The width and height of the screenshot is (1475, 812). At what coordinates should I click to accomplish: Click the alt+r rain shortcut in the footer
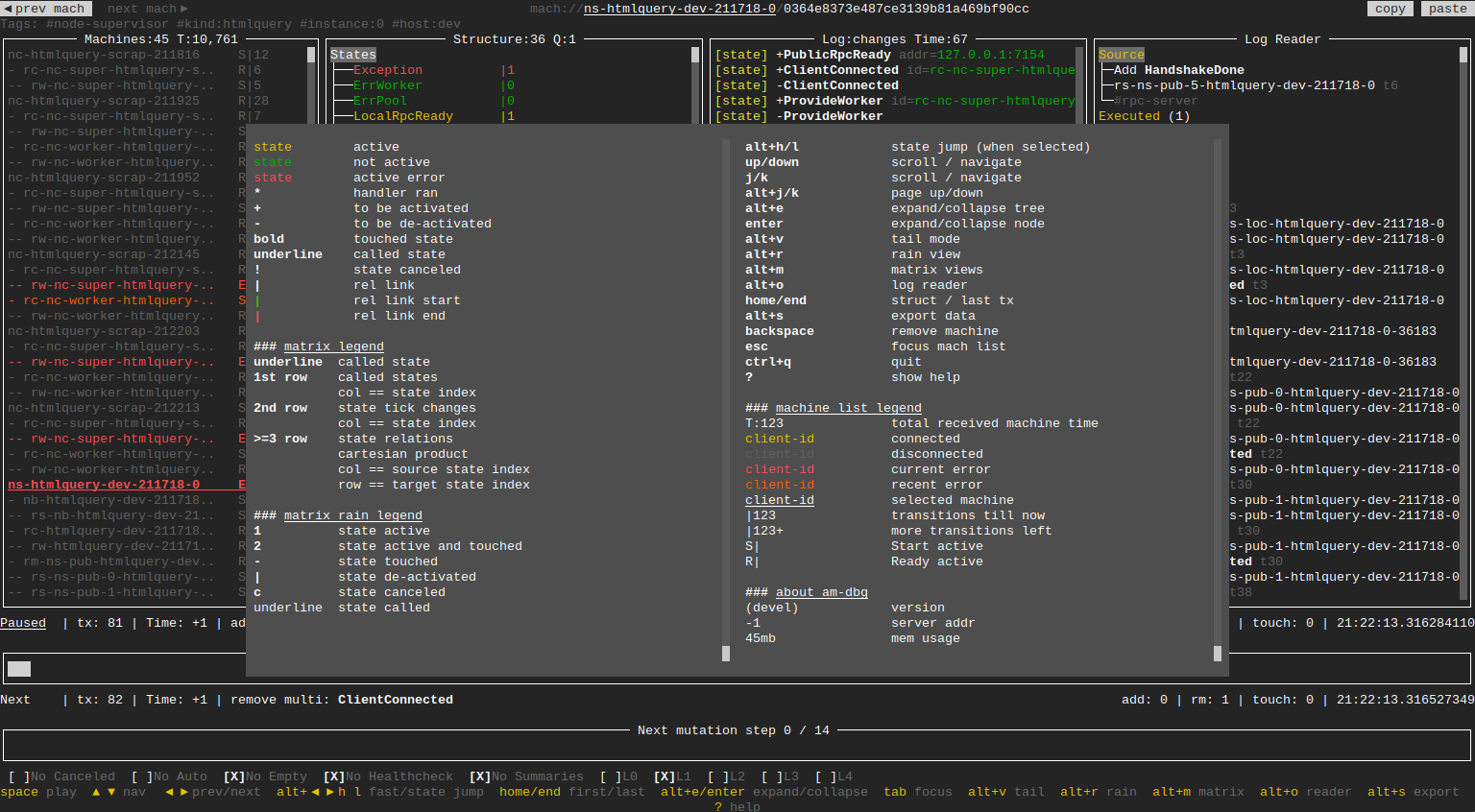[1099, 792]
